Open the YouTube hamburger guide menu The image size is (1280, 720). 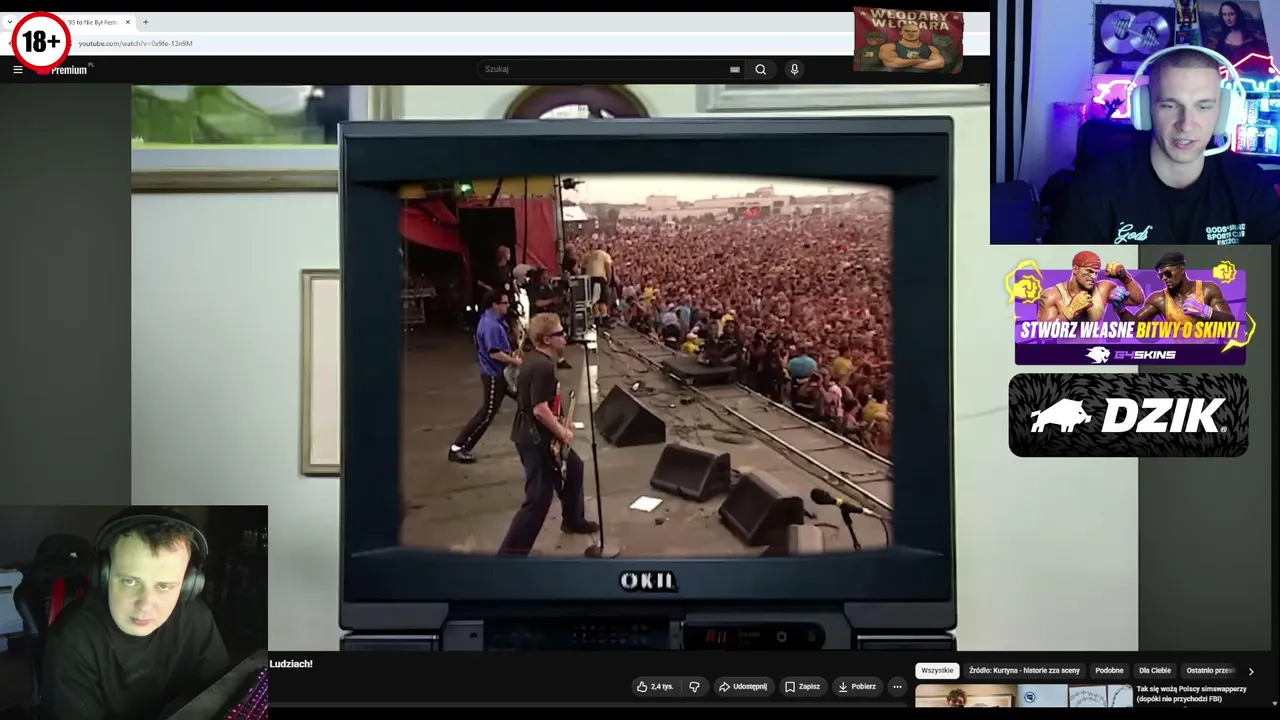tap(17, 69)
